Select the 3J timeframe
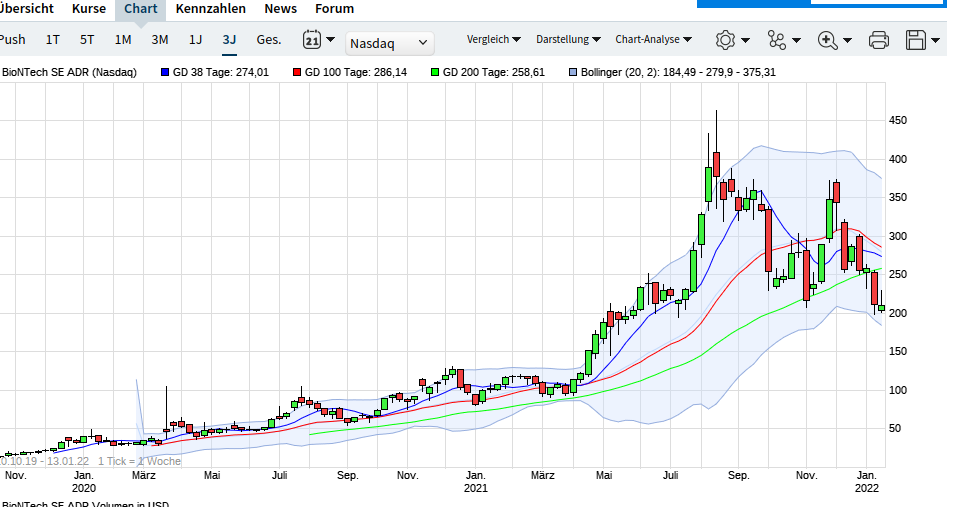The height and width of the screenshot is (507, 957). pos(229,40)
